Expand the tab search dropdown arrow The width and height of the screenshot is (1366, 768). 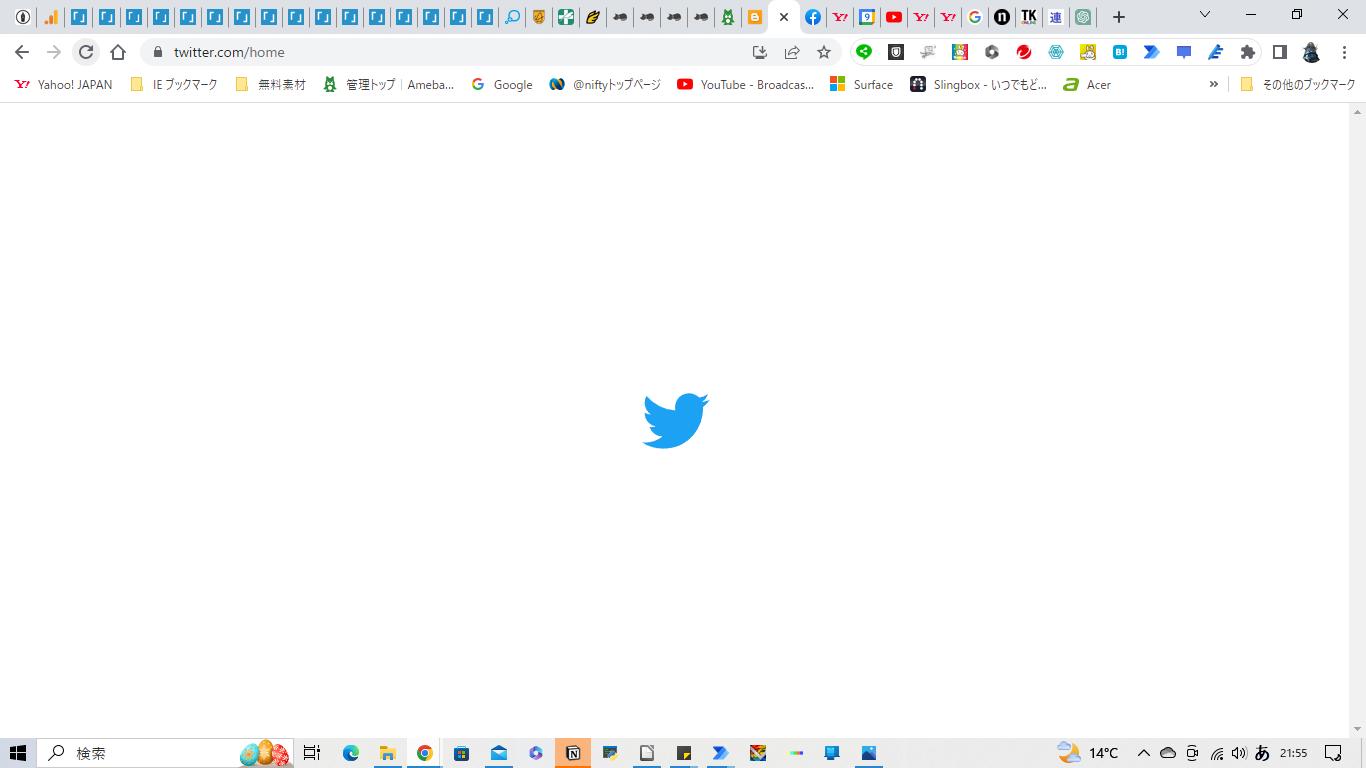[x=1205, y=16]
